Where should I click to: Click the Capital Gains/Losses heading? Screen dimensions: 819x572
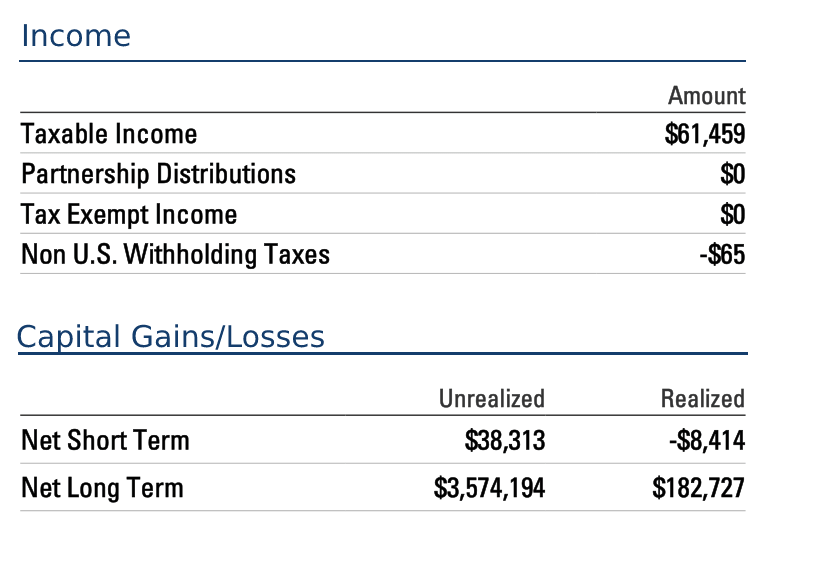point(170,336)
